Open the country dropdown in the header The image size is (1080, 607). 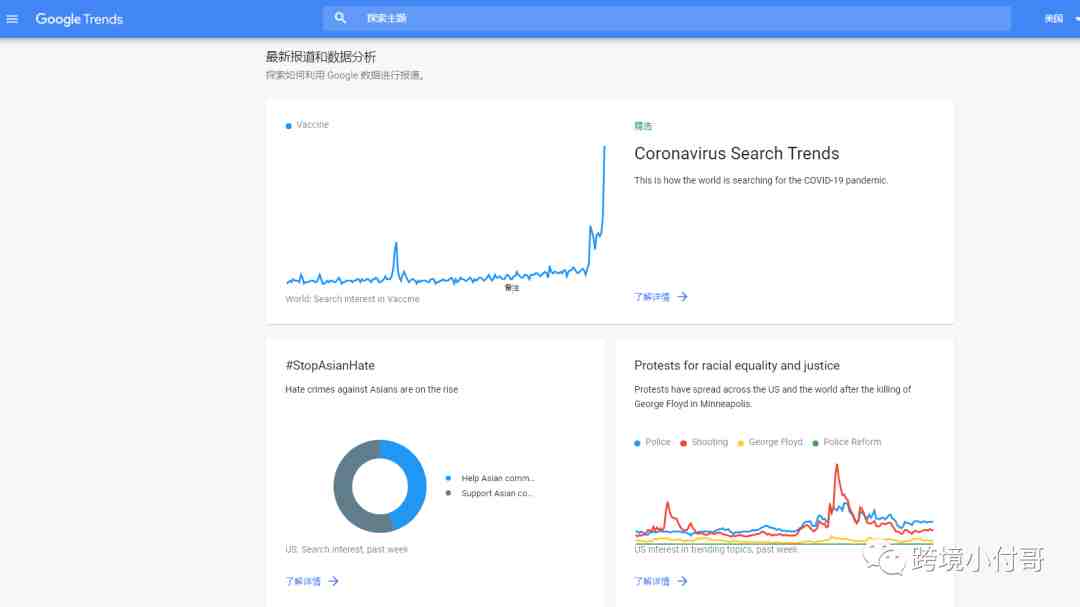tap(1054, 19)
